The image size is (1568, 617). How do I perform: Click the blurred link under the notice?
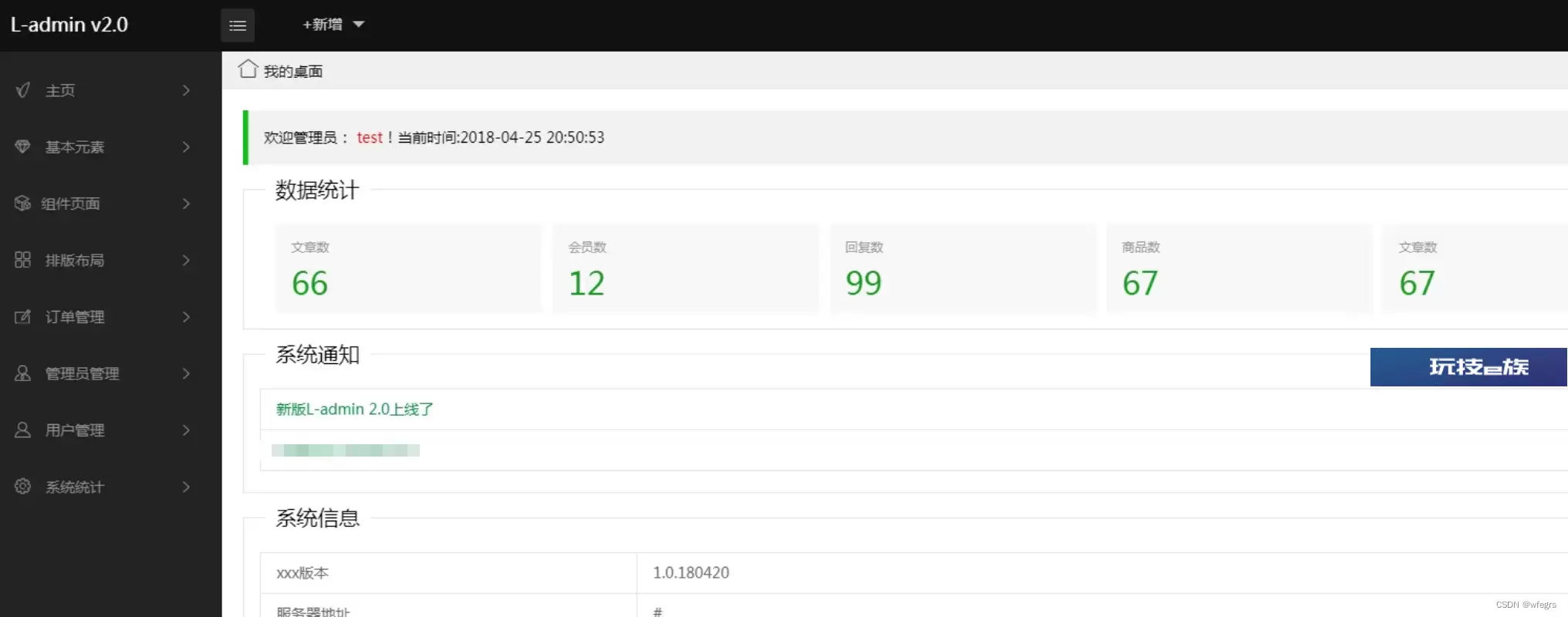[346, 450]
